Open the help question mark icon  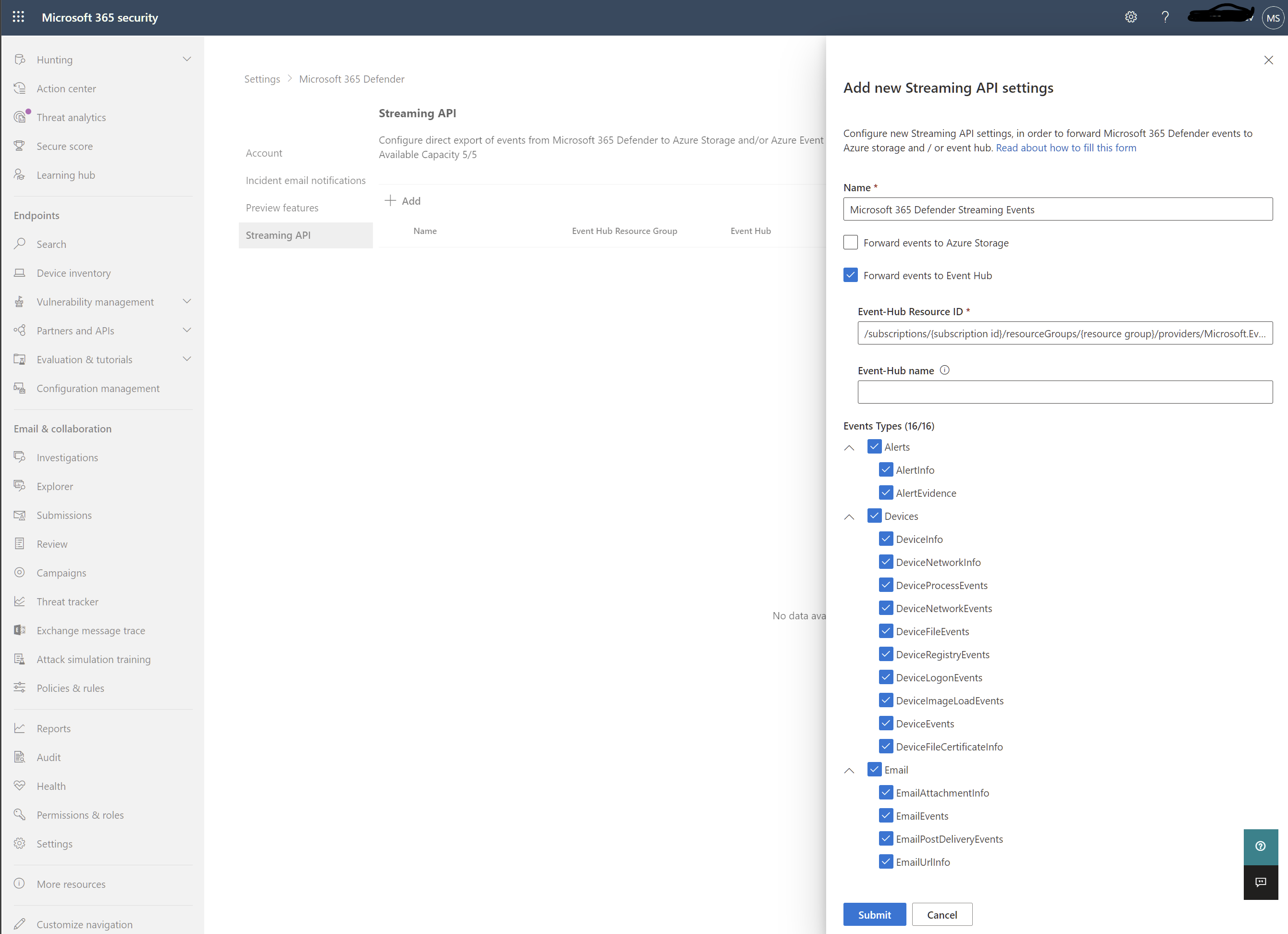(x=1165, y=17)
